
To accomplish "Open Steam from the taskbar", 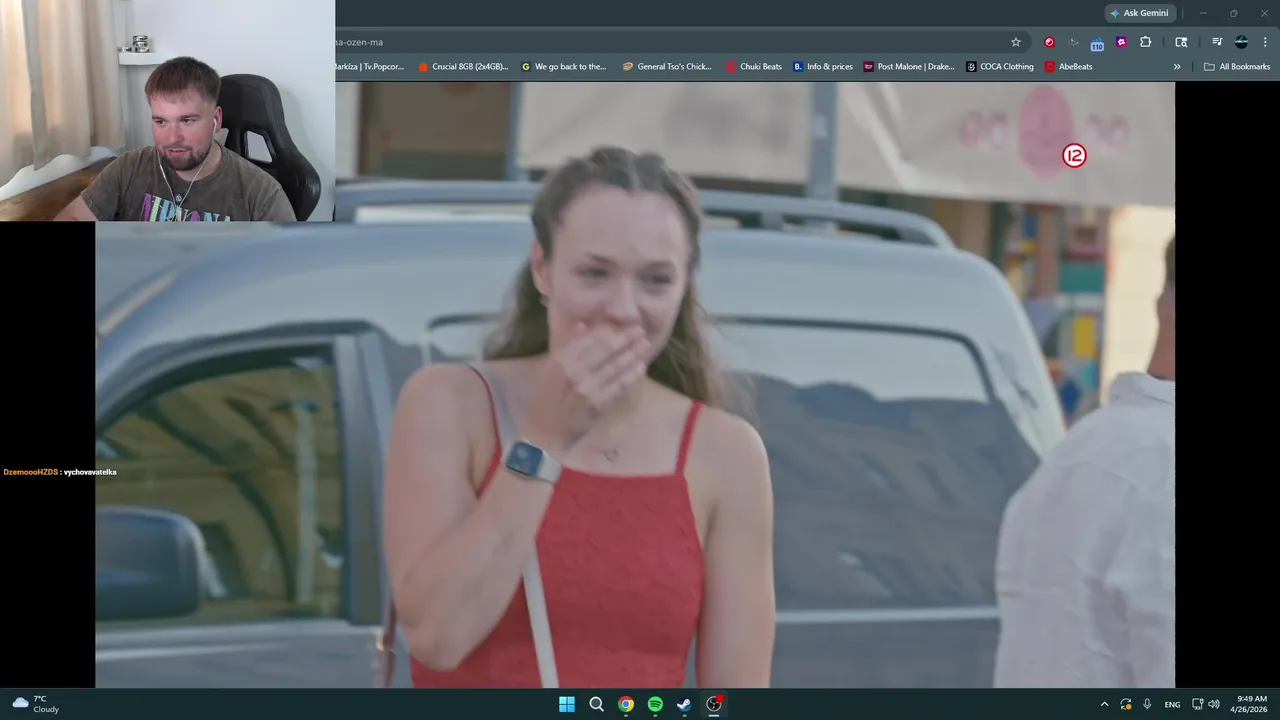I will 684,704.
